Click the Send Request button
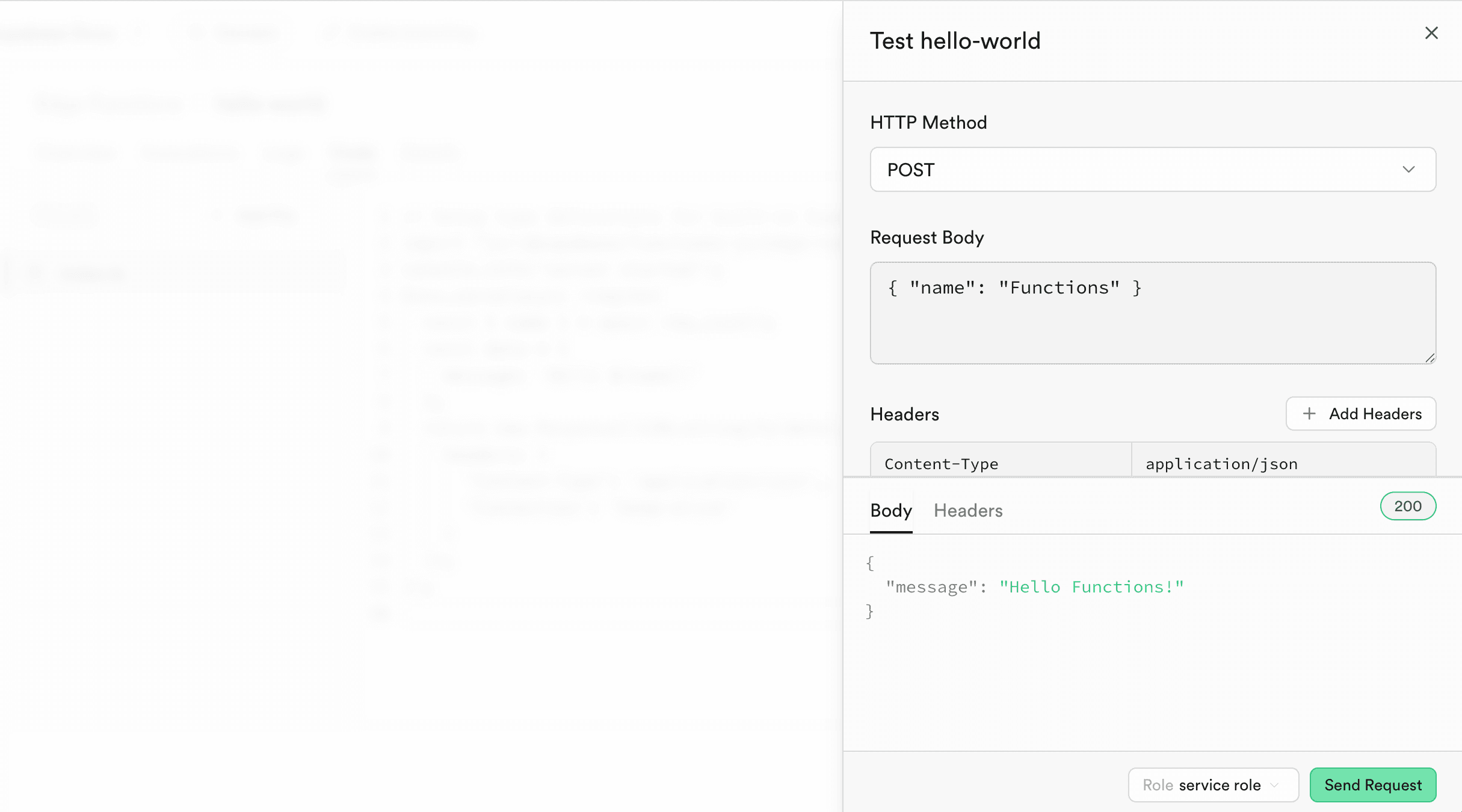The height and width of the screenshot is (812, 1462). click(x=1372, y=785)
